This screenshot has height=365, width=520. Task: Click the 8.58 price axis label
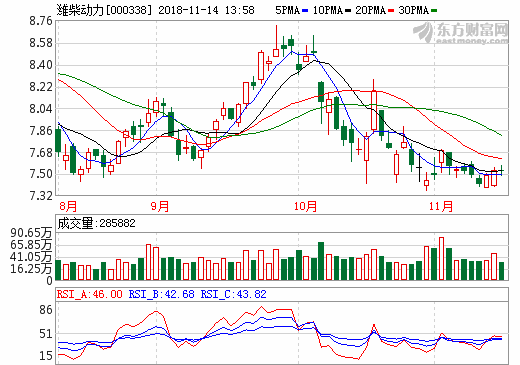(x=41, y=43)
